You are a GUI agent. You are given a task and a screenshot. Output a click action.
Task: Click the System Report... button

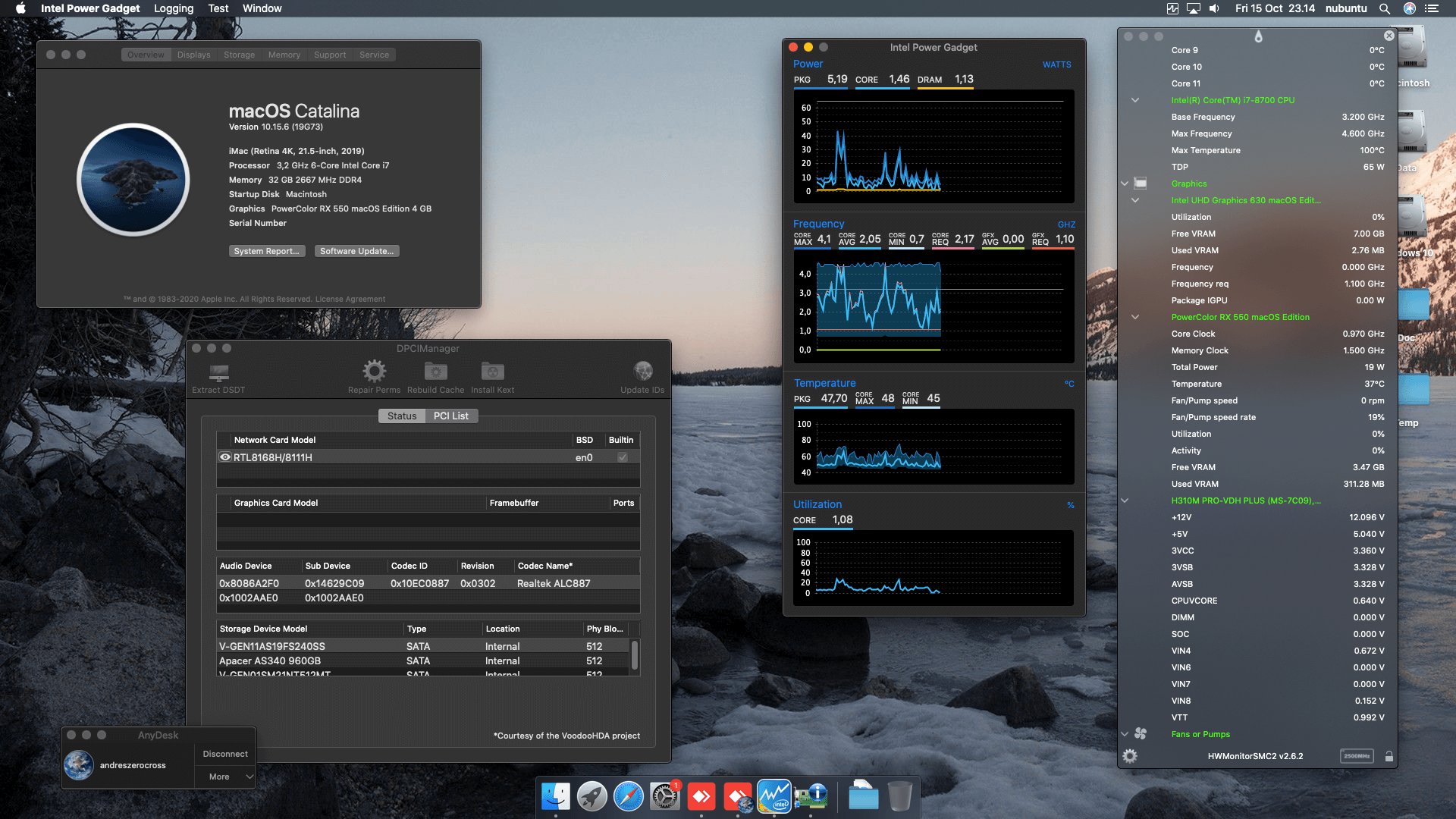266,251
